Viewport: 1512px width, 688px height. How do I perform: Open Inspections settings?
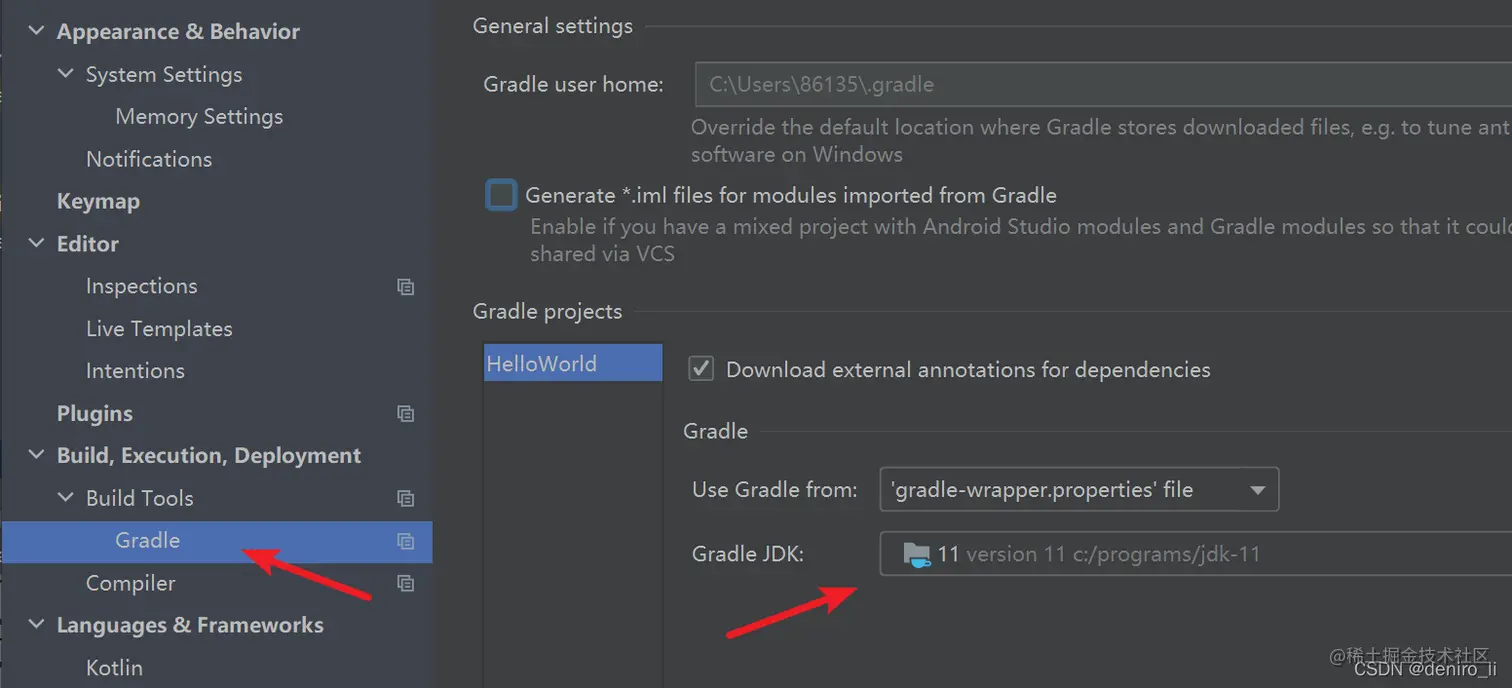[x=142, y=286]
